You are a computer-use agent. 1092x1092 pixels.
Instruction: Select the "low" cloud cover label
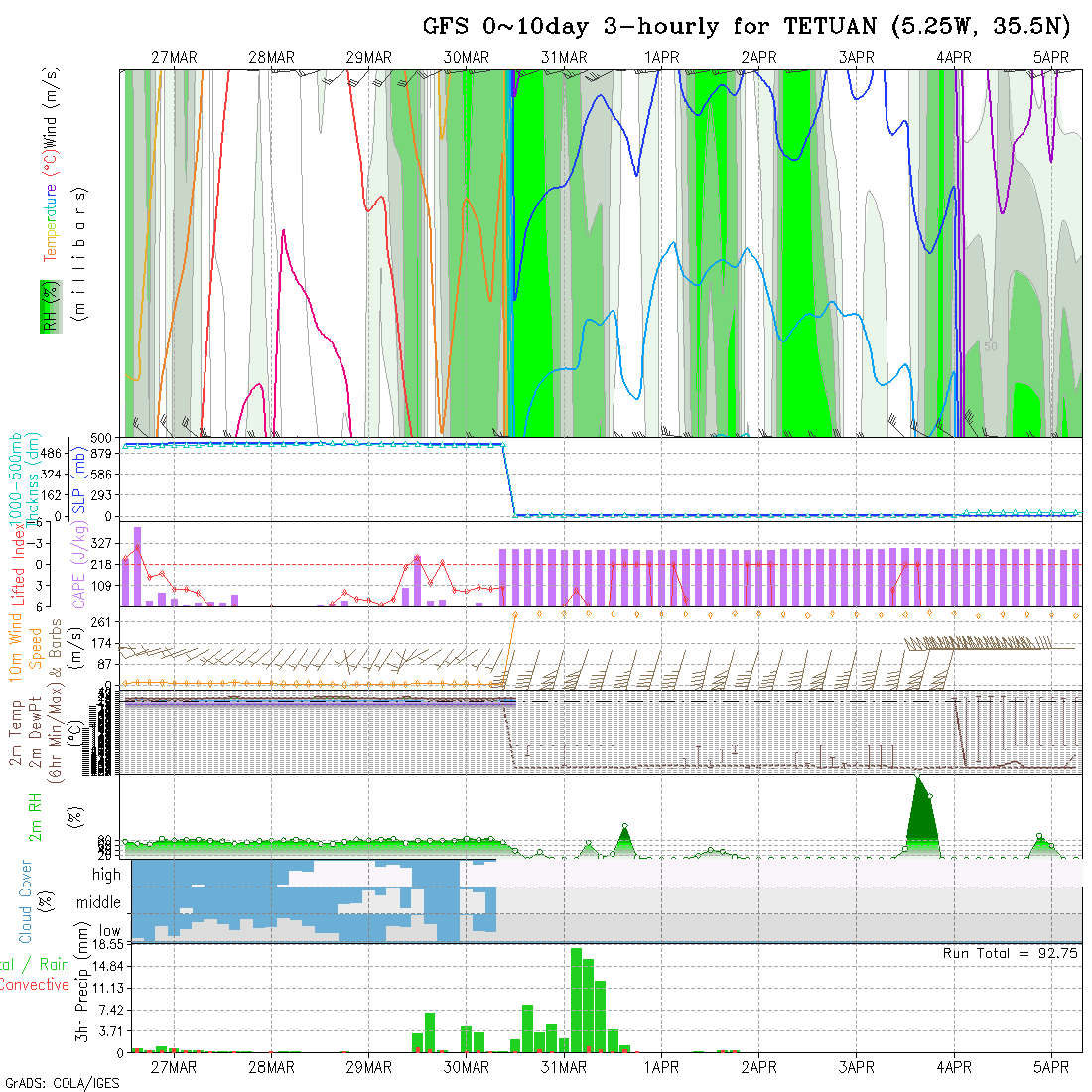coord(109,931)
